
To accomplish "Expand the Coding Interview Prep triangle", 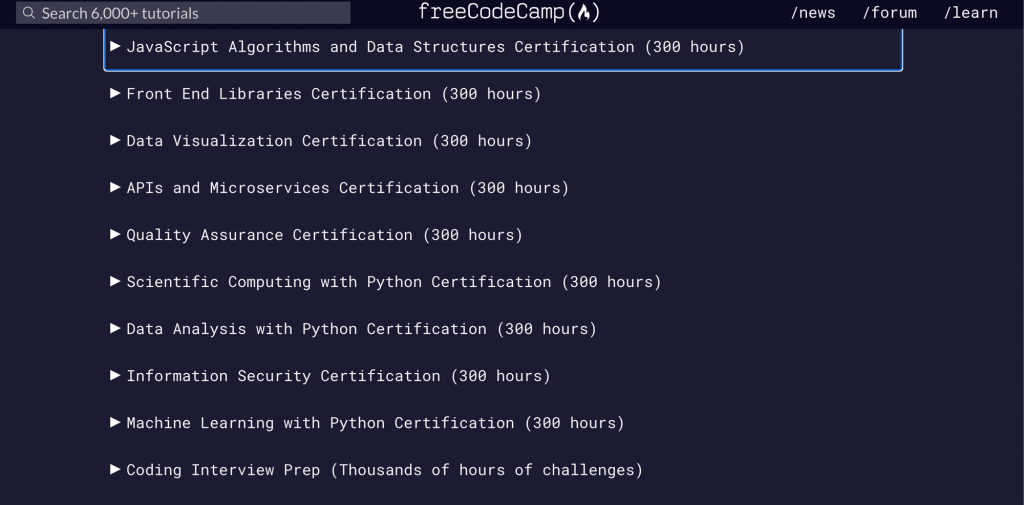I will tap(116, 469).
